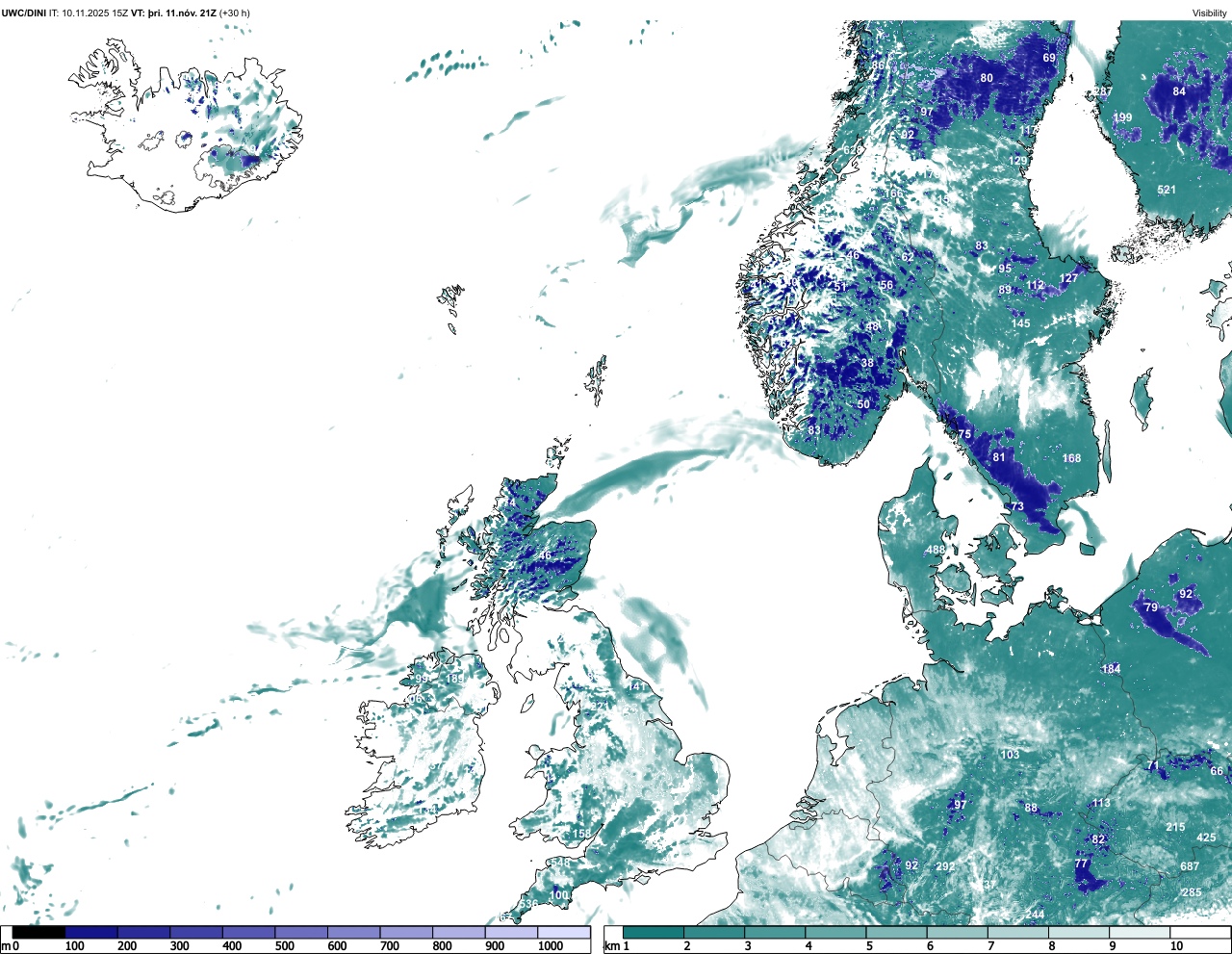Click the '10.11.2025 15Z' initial time text
Image resolution: width=1232 pixels, height=954 pixels.
pos(94,13)
